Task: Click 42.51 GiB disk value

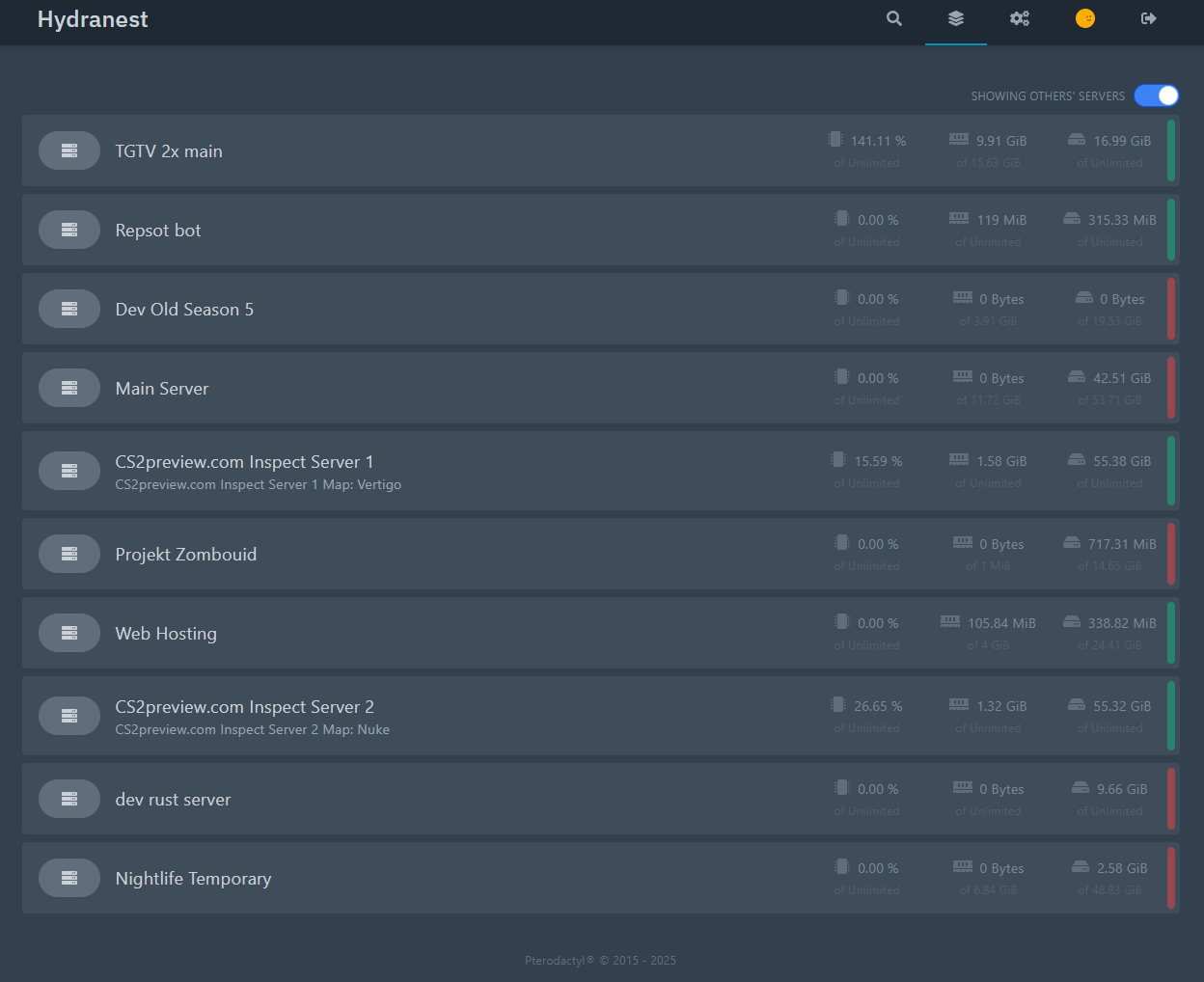Action: coord(1122,378)
